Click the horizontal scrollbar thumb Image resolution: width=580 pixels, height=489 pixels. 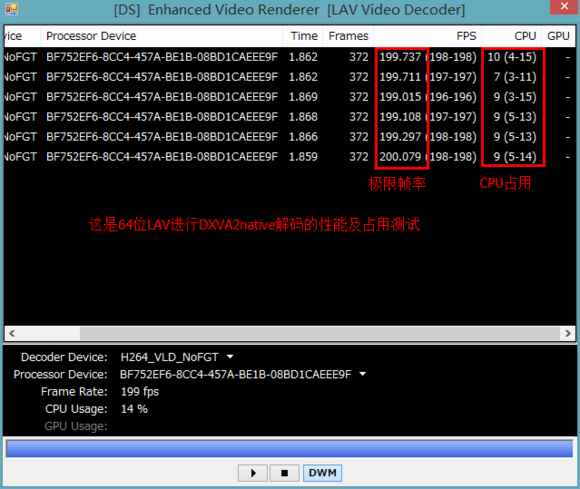(x=320, y=333)
